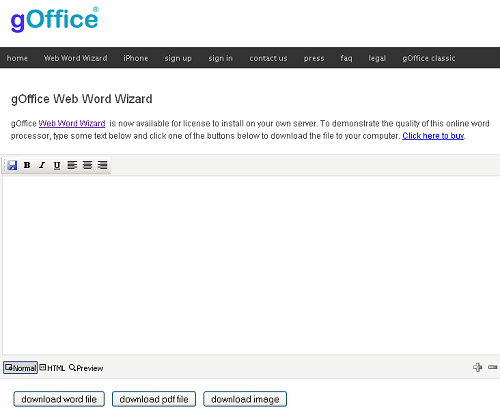500x414 pixels.
Task: Open the contact us page
Action: [x=268, y=58]
